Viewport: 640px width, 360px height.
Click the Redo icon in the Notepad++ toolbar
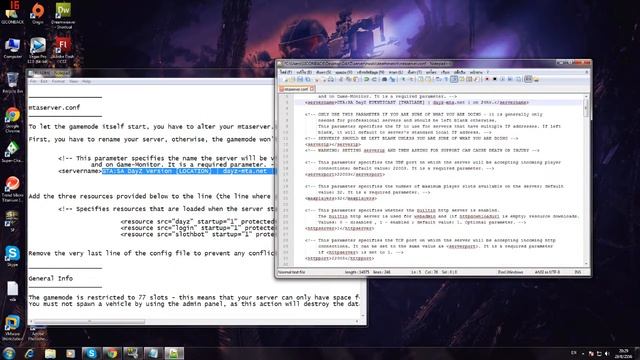(x=373, y=80)
